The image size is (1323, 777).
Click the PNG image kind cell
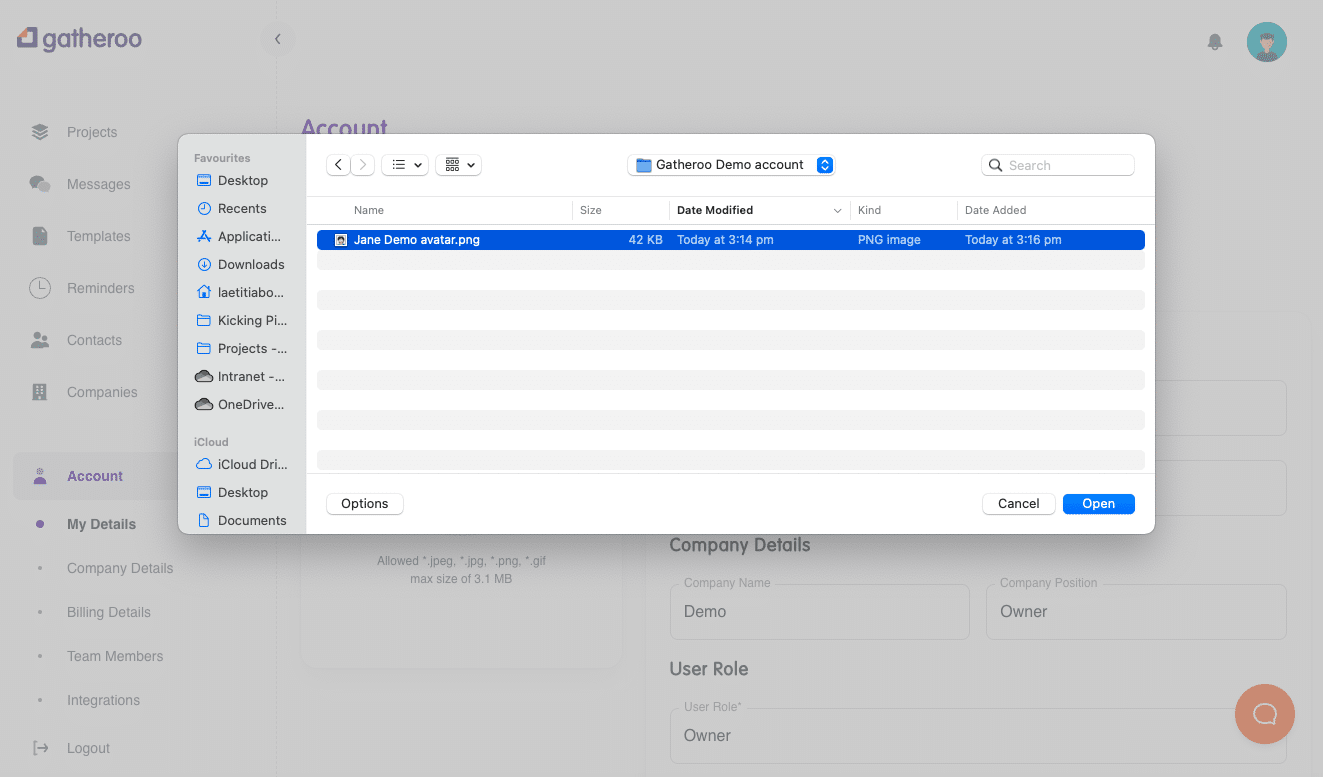click(x=889, y=240)
